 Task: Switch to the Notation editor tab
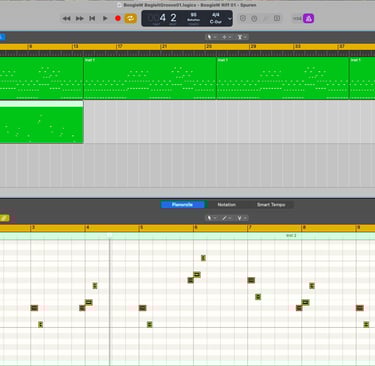pos(227,205)
